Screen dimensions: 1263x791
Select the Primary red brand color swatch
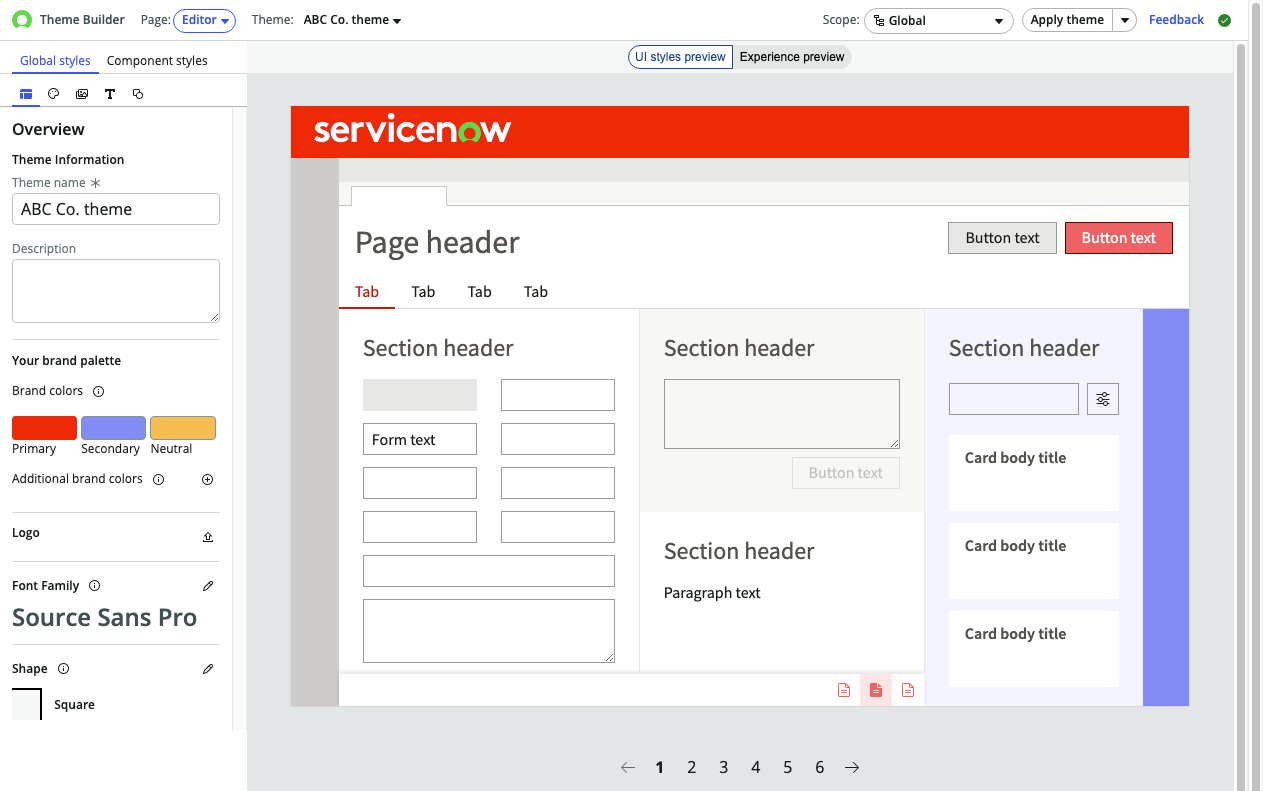pos(44,428)
